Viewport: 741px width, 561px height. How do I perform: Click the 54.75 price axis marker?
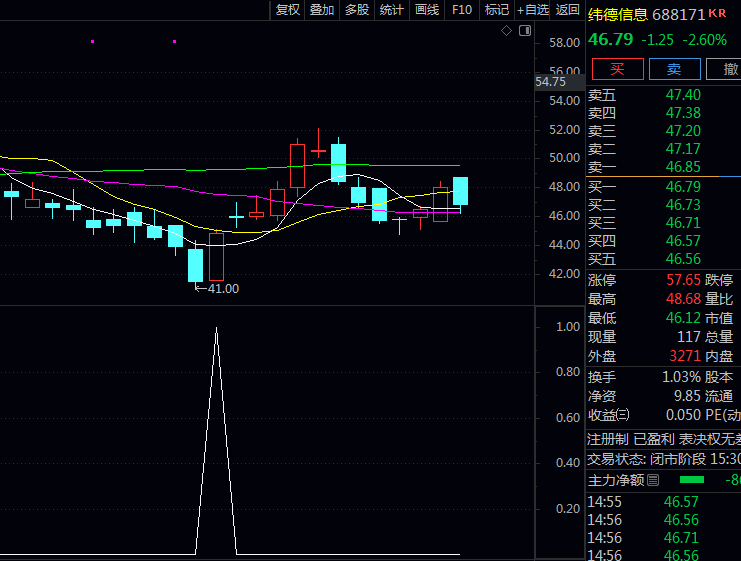click(x=551, y=82)
